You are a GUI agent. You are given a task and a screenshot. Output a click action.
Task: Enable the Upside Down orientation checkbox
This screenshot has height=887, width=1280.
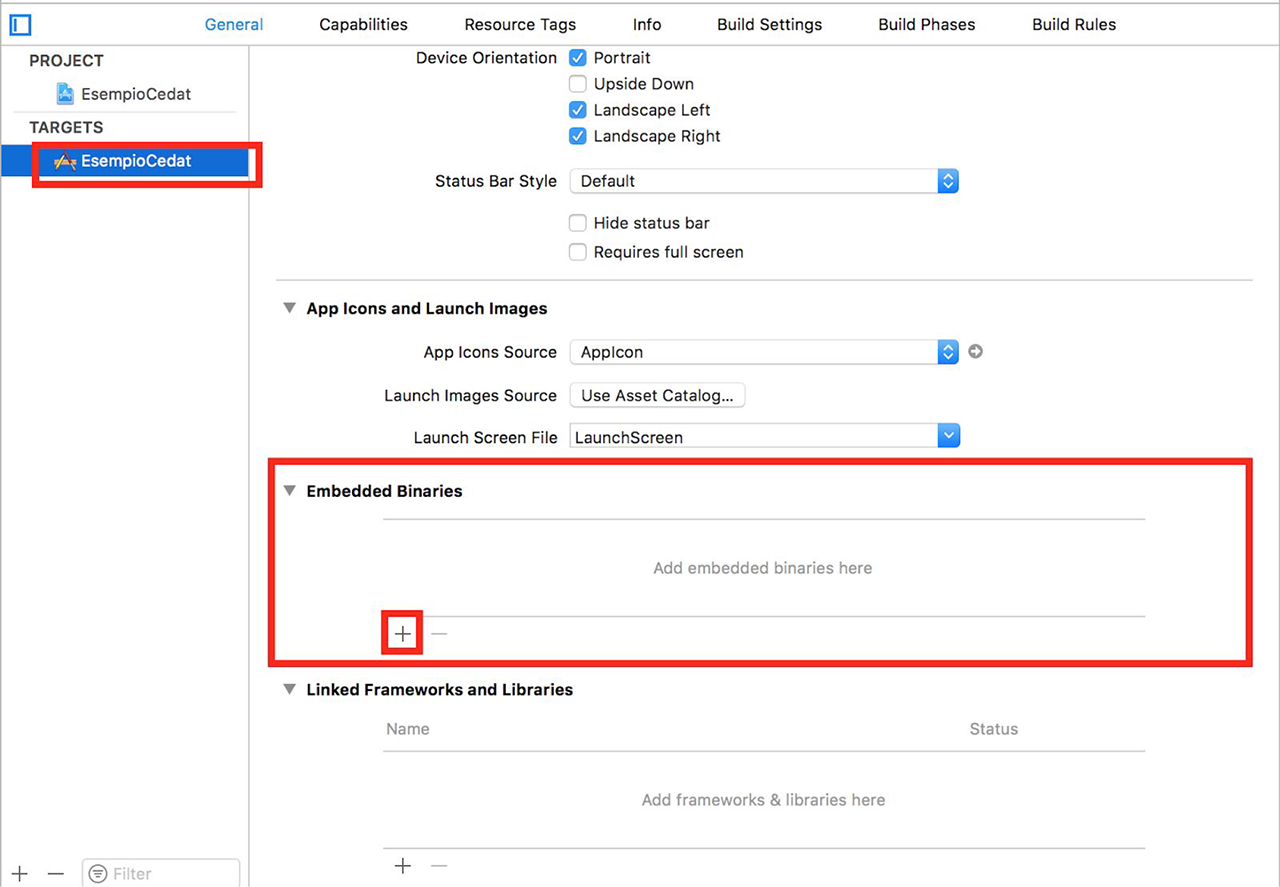(578, 84)
